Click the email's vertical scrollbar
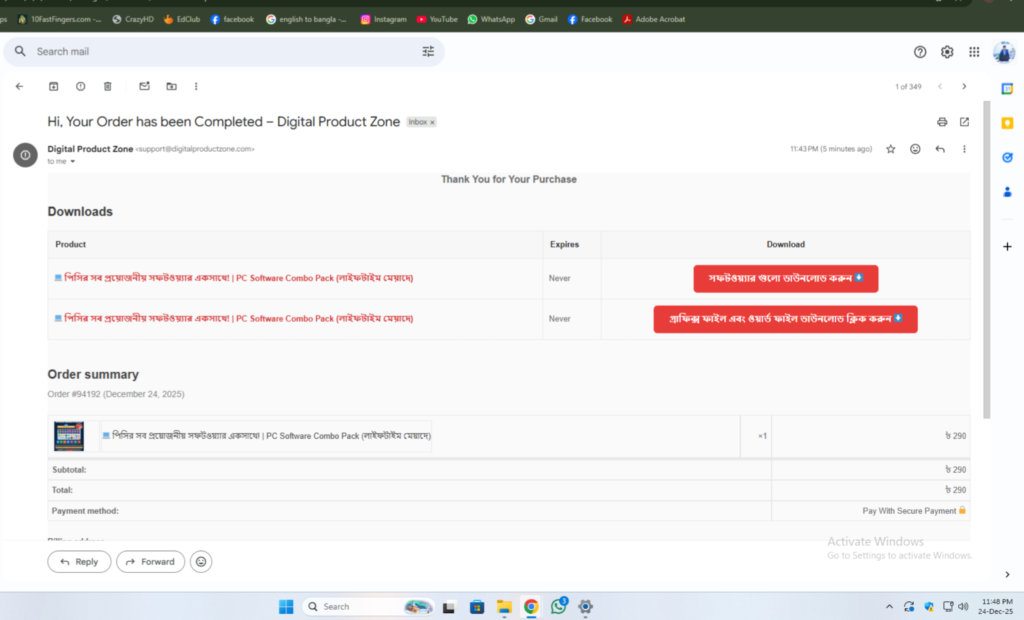The height and width of the screenshot is (620, 1024). pyautogui.click(x=987, y=260)
